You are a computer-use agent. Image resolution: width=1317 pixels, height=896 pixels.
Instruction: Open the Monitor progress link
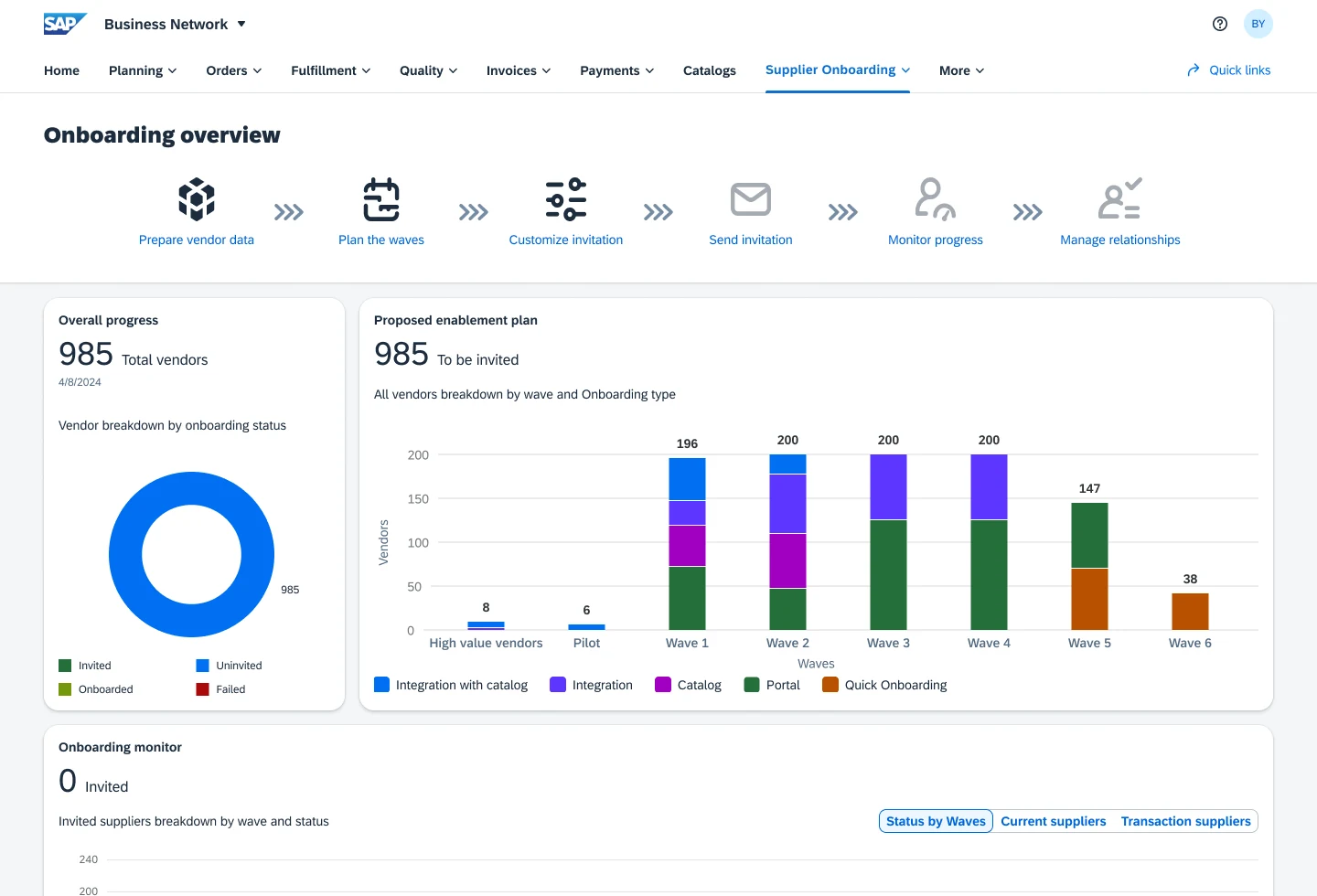pos(936,240)
